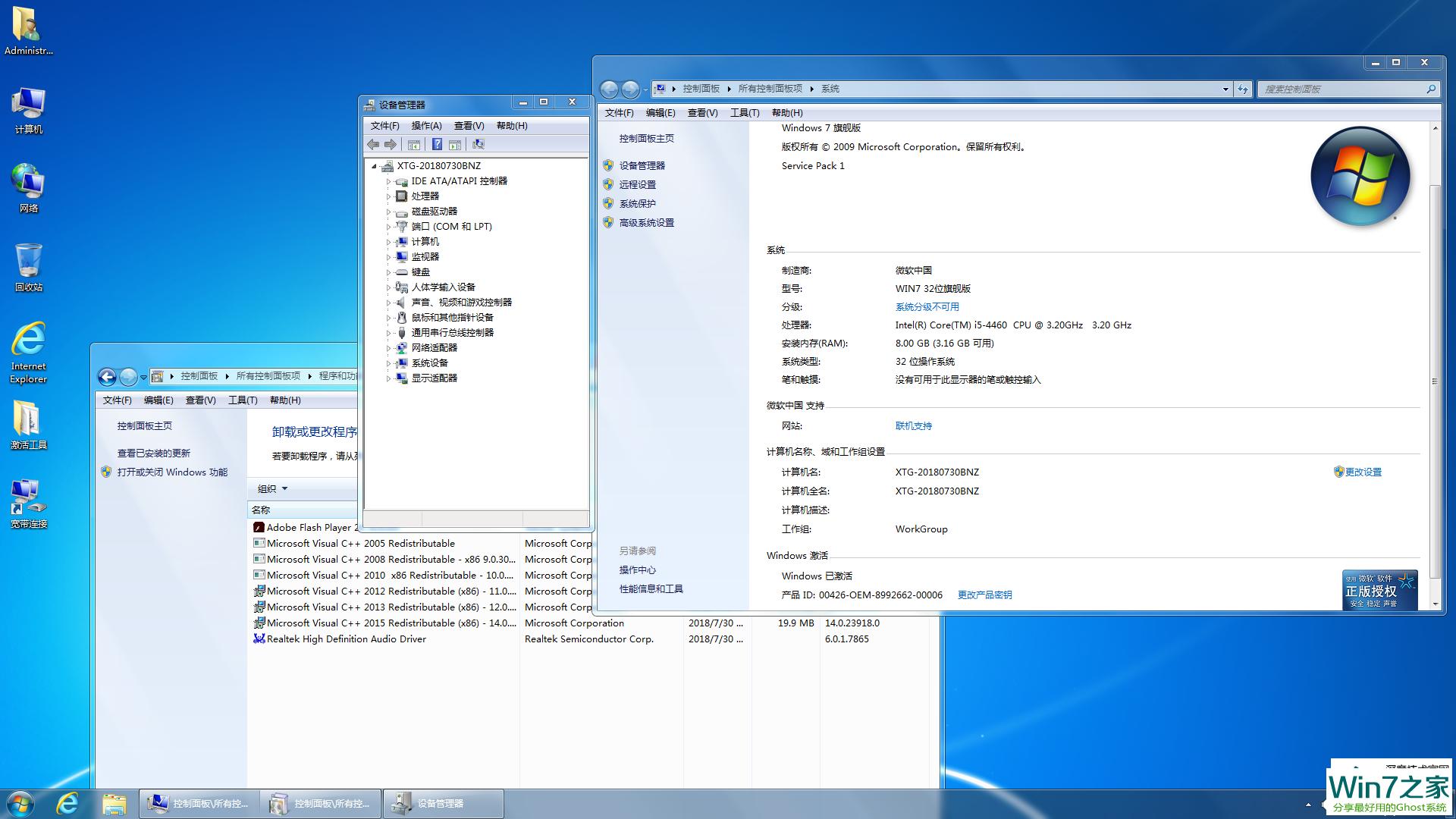Collapse the XTG-20180730BNZ root node

(374, 166)
